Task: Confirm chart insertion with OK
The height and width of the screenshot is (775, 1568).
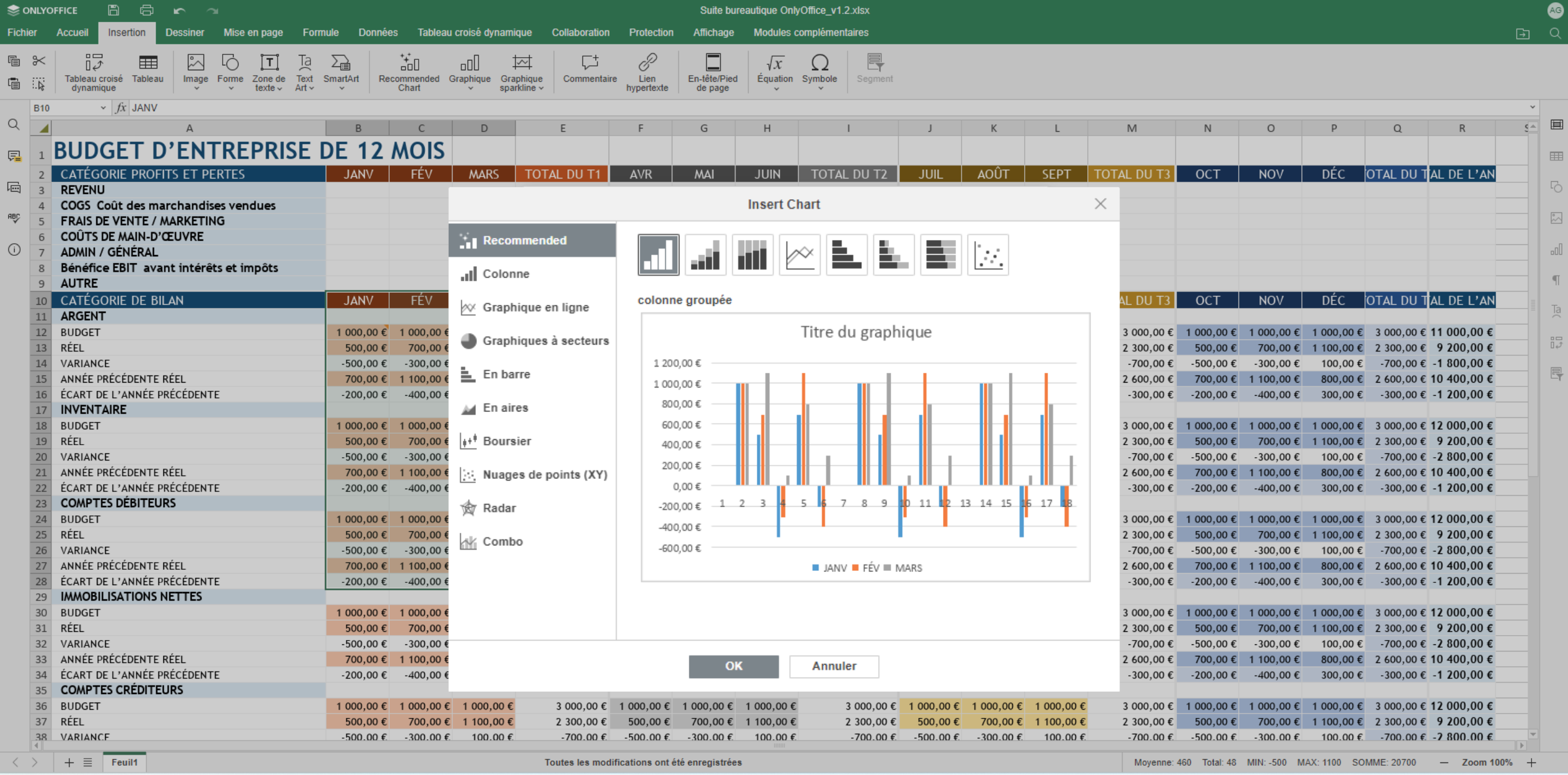Action: pos(733,666)
